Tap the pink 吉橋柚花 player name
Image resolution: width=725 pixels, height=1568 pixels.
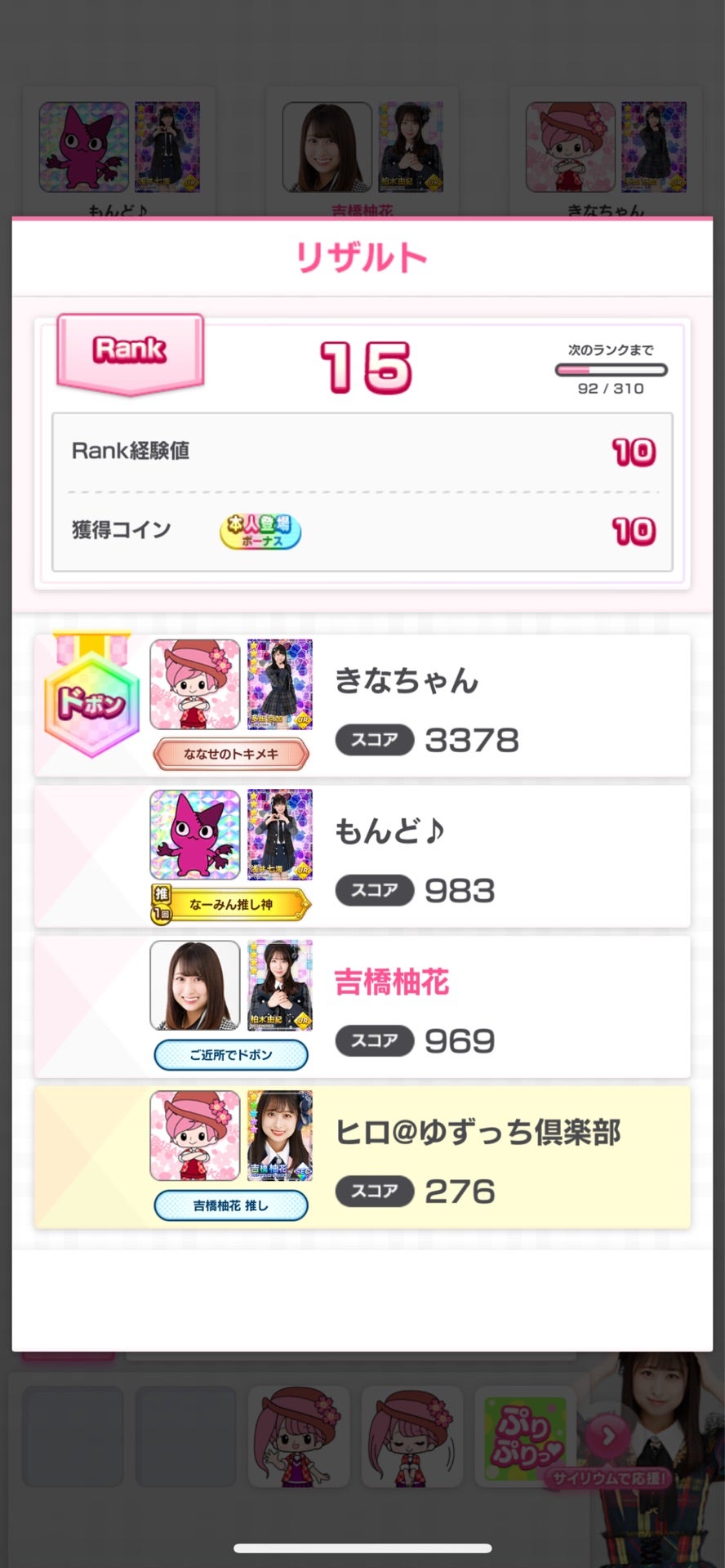(392, 982)
